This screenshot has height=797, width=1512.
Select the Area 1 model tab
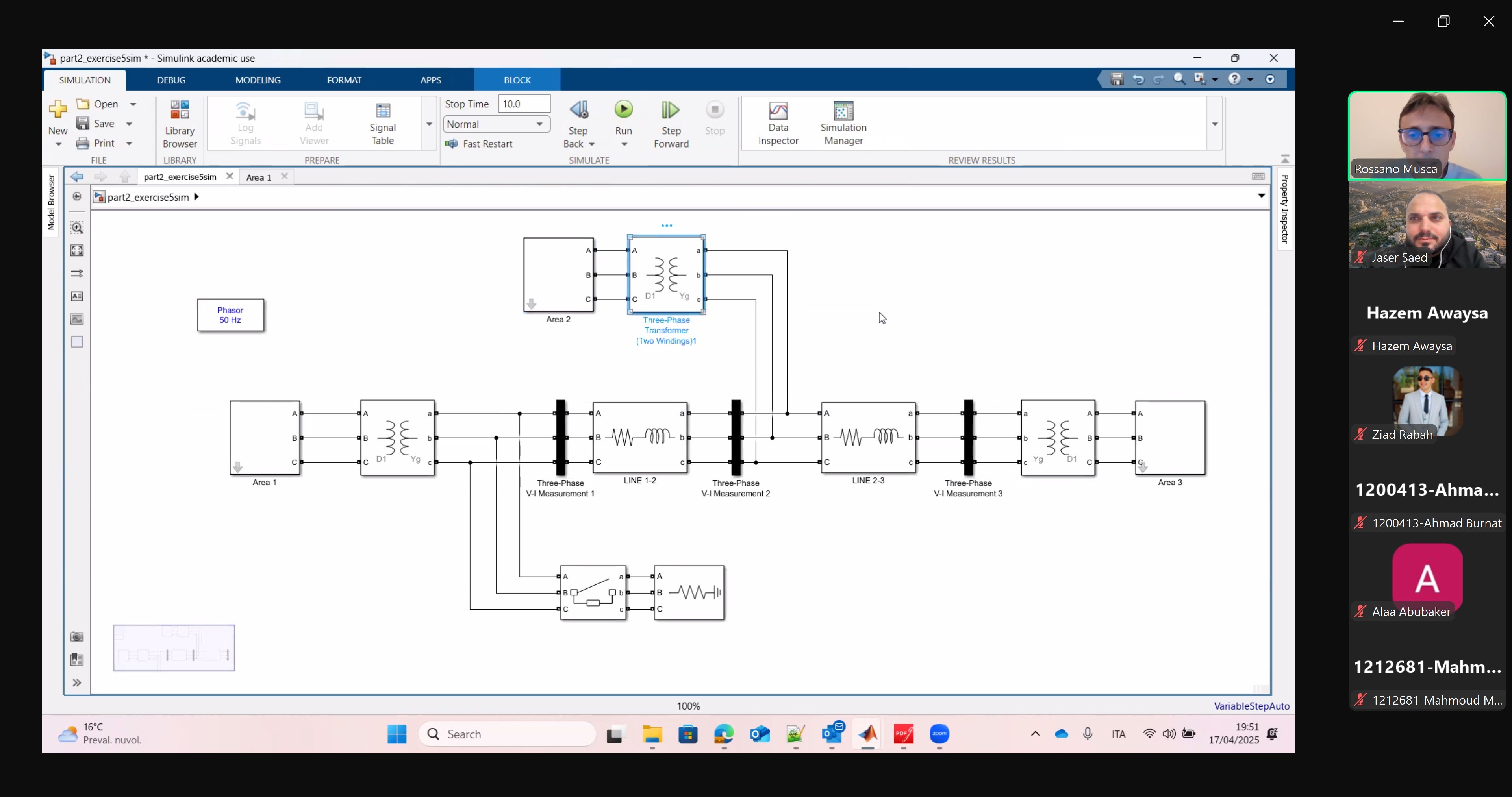click(x=259, y=177)
